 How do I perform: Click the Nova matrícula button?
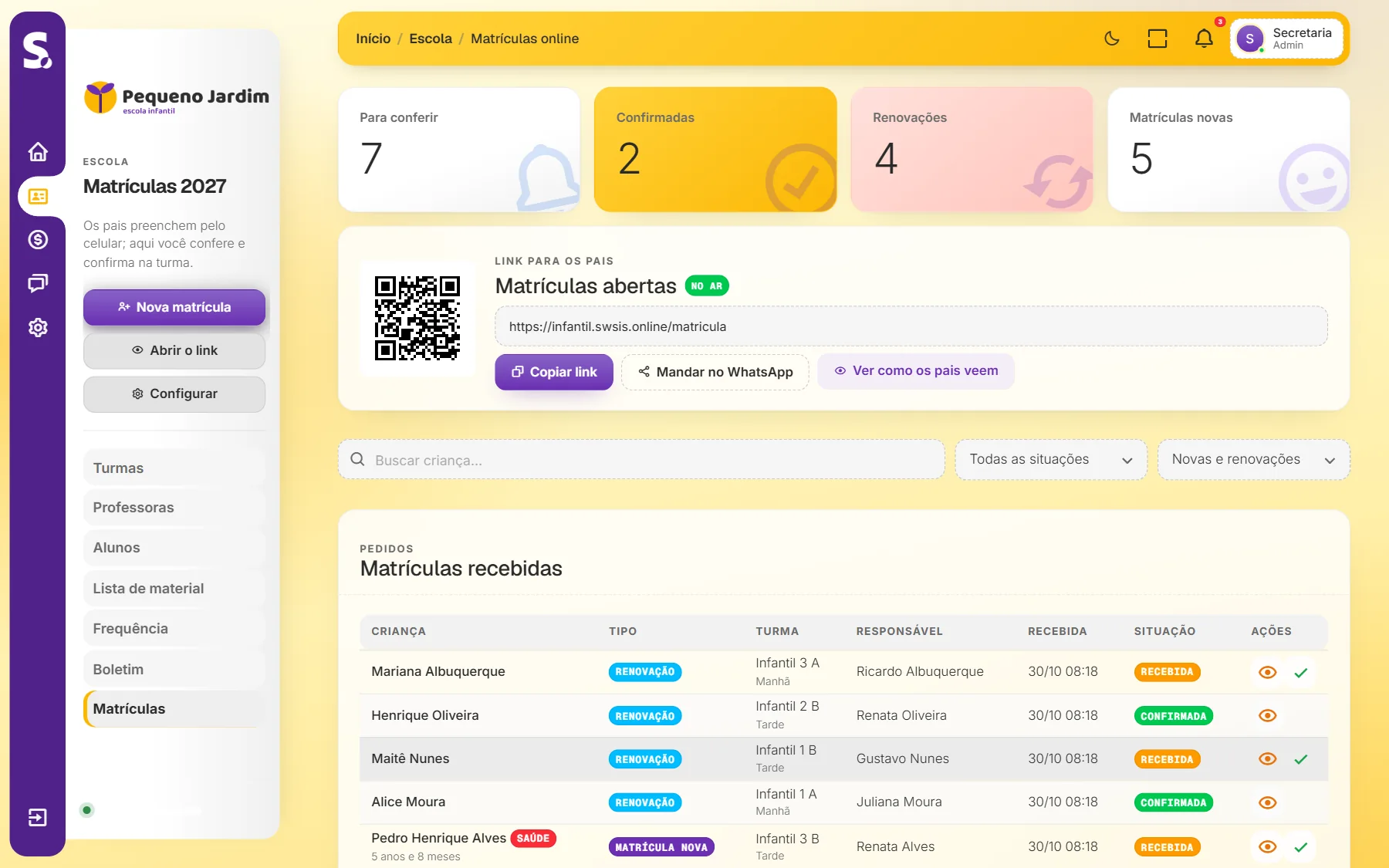174,307
